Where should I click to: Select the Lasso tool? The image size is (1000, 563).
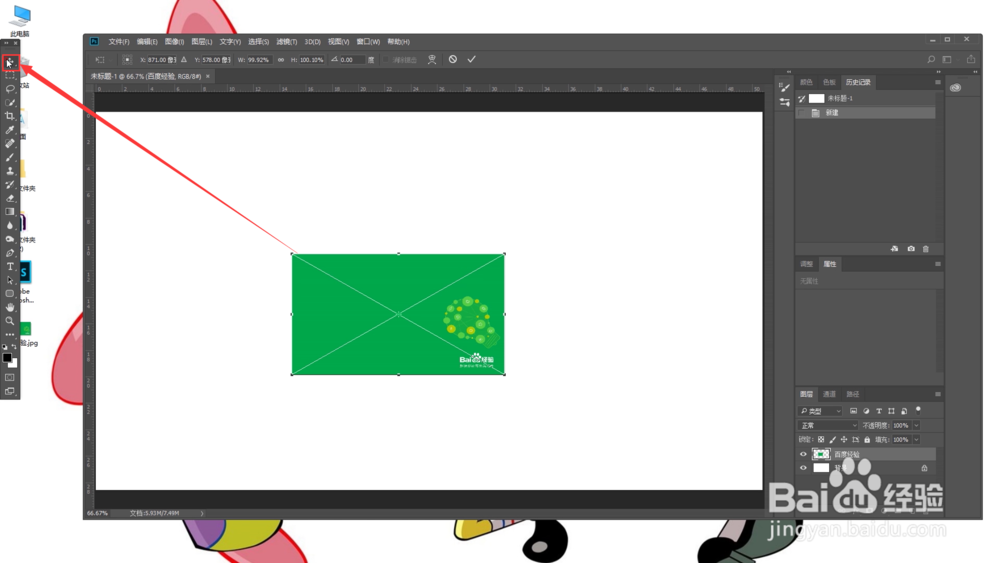[x=10, y=89]
